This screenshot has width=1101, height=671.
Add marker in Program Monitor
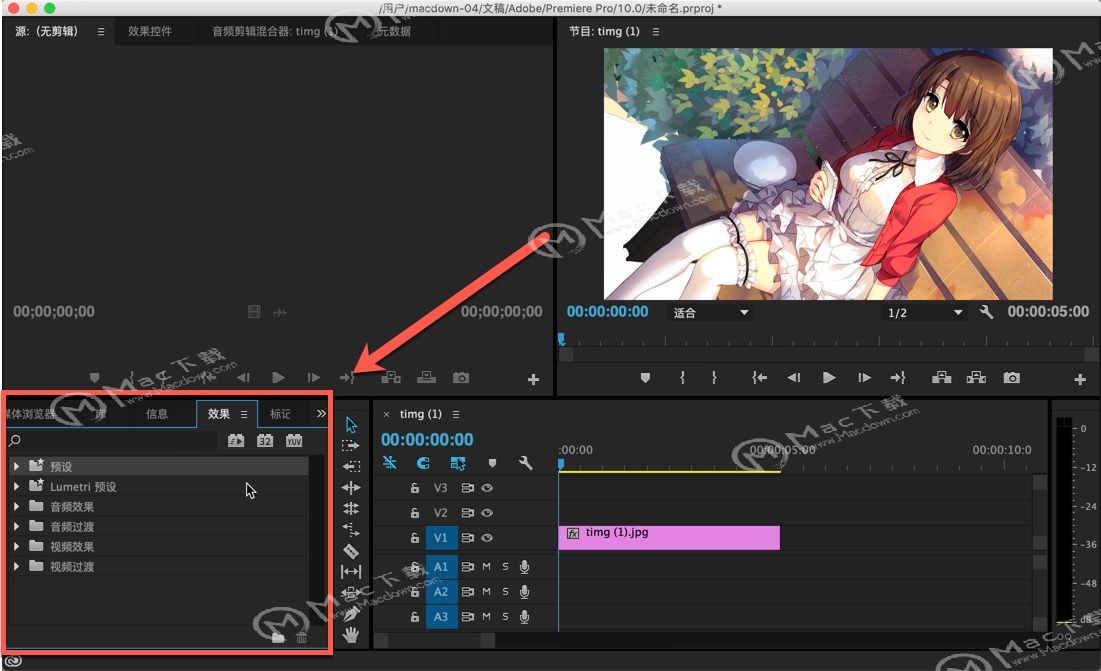[645, 378]
